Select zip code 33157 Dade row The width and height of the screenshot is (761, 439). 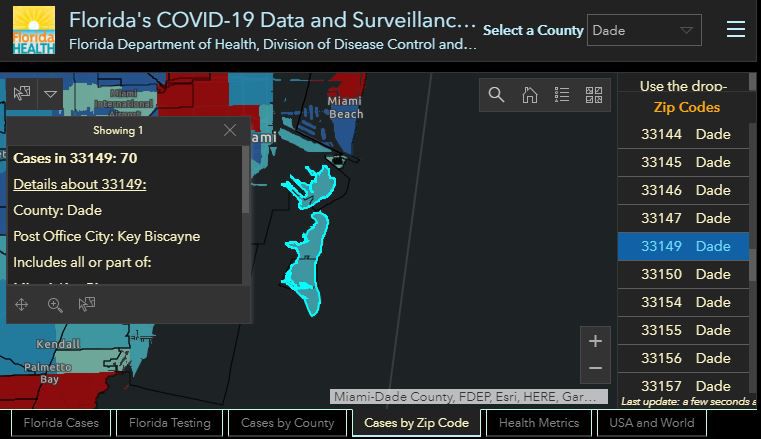pos(683,386)
